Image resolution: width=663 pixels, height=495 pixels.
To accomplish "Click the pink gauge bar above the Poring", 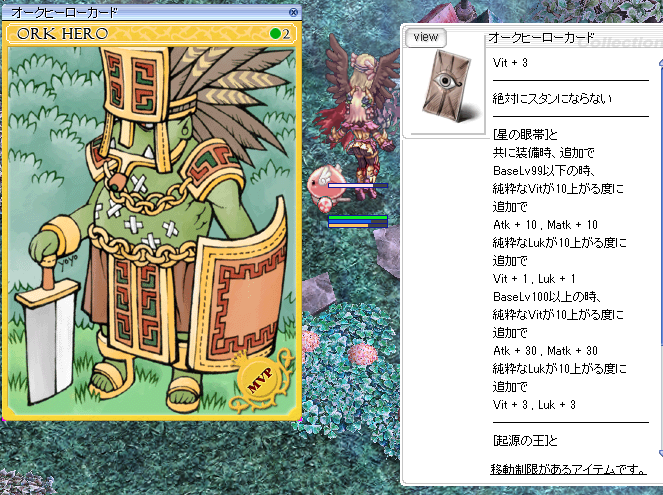I will (355, 185).
